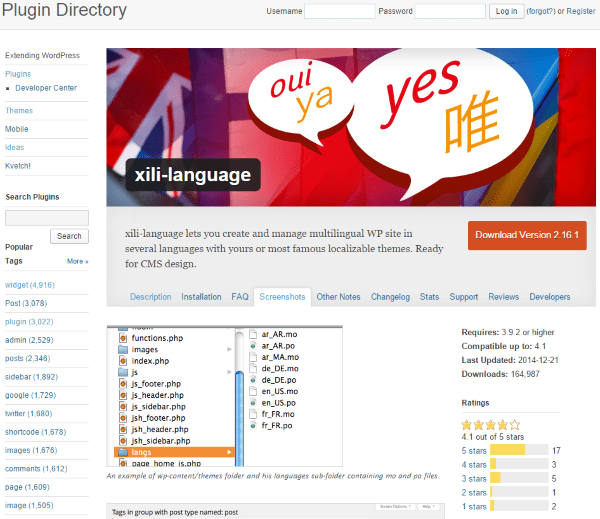The image size is (600, 519).
Task: Open the Register link
Action: click(x=580, y=12)
